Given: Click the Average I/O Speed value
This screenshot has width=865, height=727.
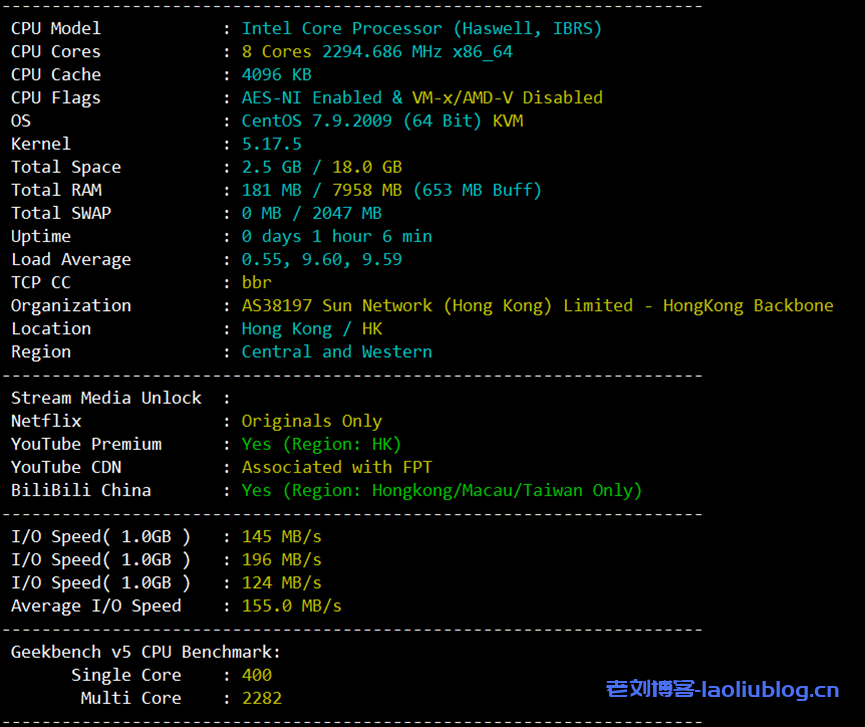Looking at the screenshot, I should 291,605.
